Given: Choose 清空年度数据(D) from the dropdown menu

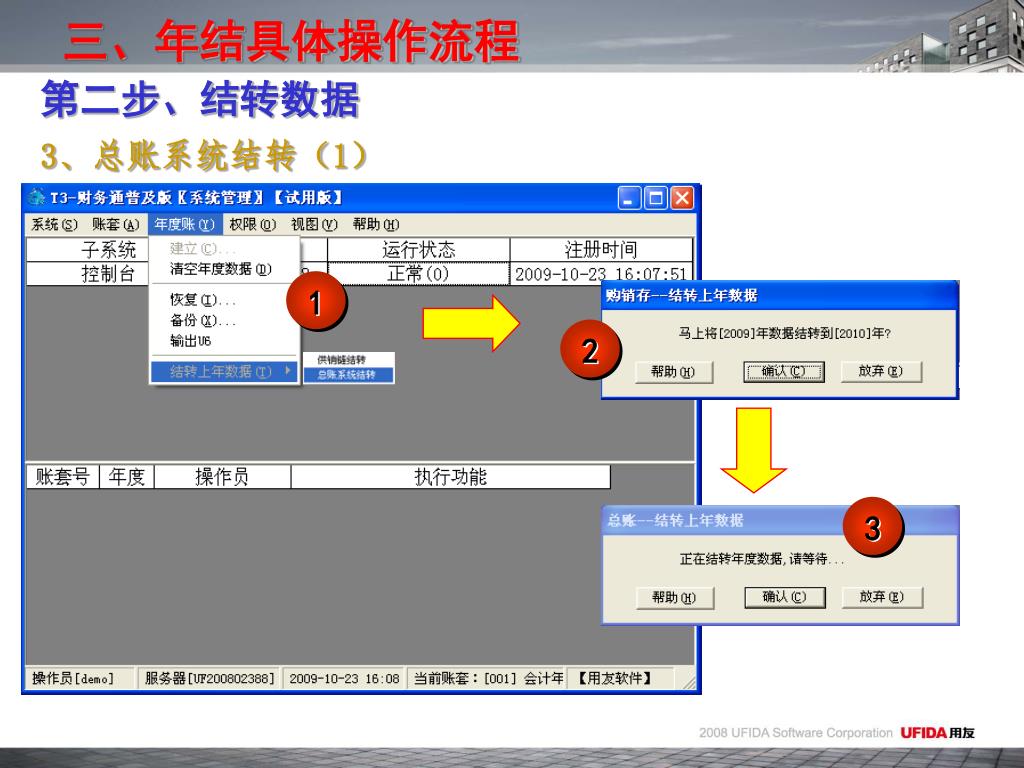Looking at the screenshot, I should click(221, 269).
